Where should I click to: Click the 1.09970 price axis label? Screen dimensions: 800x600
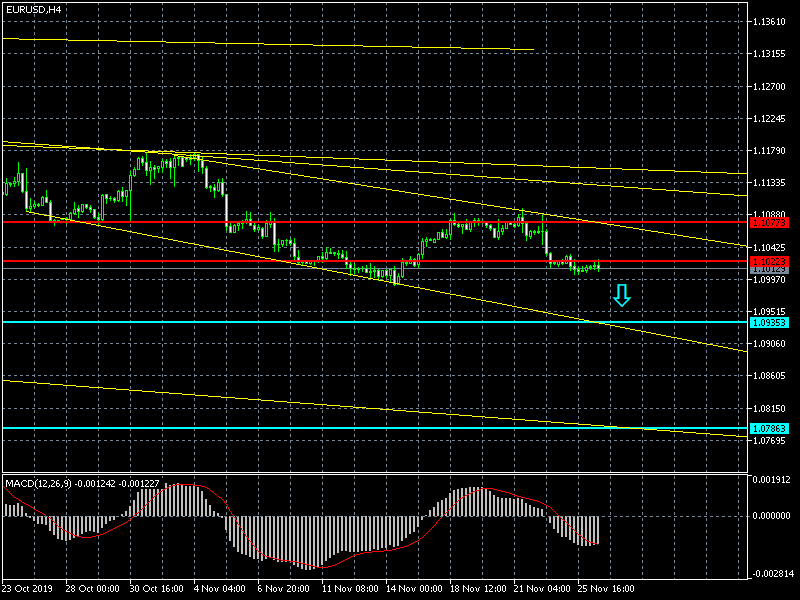click(x=769, y=280)
